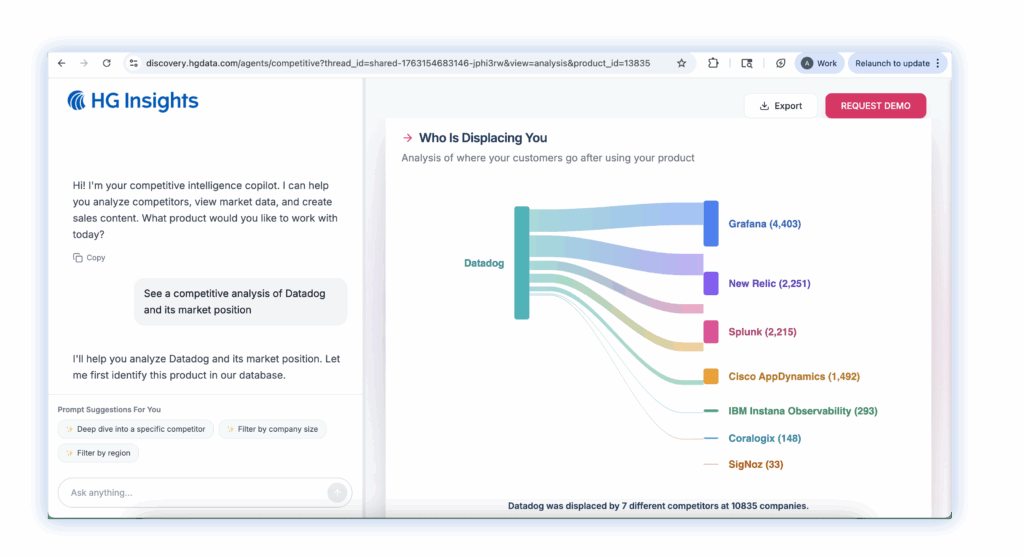Open the browser extensions puzzle icon
The height and width of the screenshot is (557, 1024).
tap(713, 63)
